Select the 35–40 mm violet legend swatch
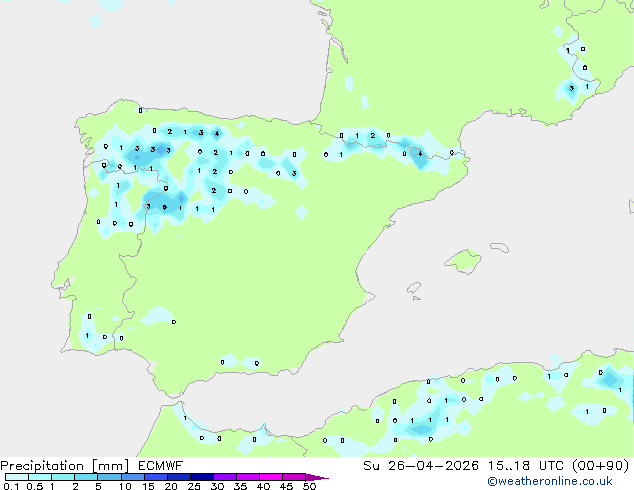This screenshot has width=634, height=490. tap(247, 477)
